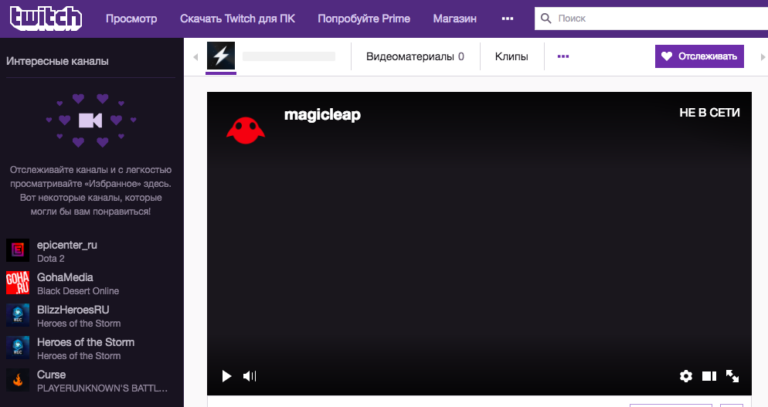Click the red magicleap logo in player
The image size is (768, 407).
coord(245,130)
